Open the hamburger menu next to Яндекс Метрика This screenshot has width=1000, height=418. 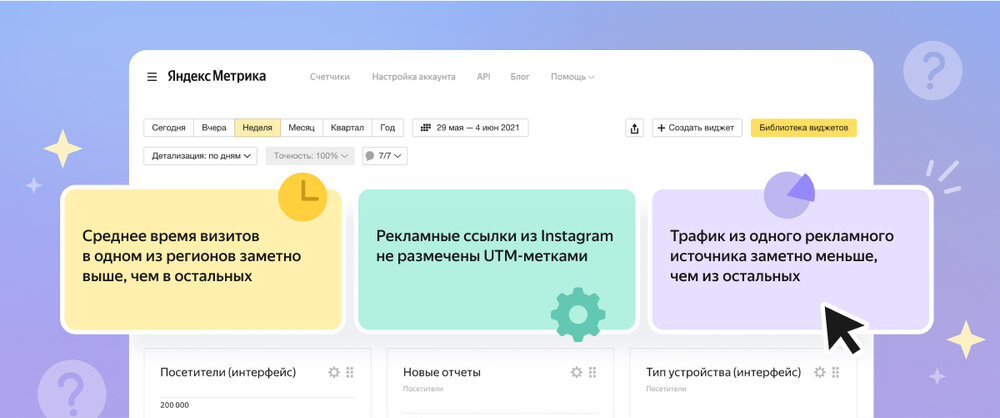tap(152, 77)
